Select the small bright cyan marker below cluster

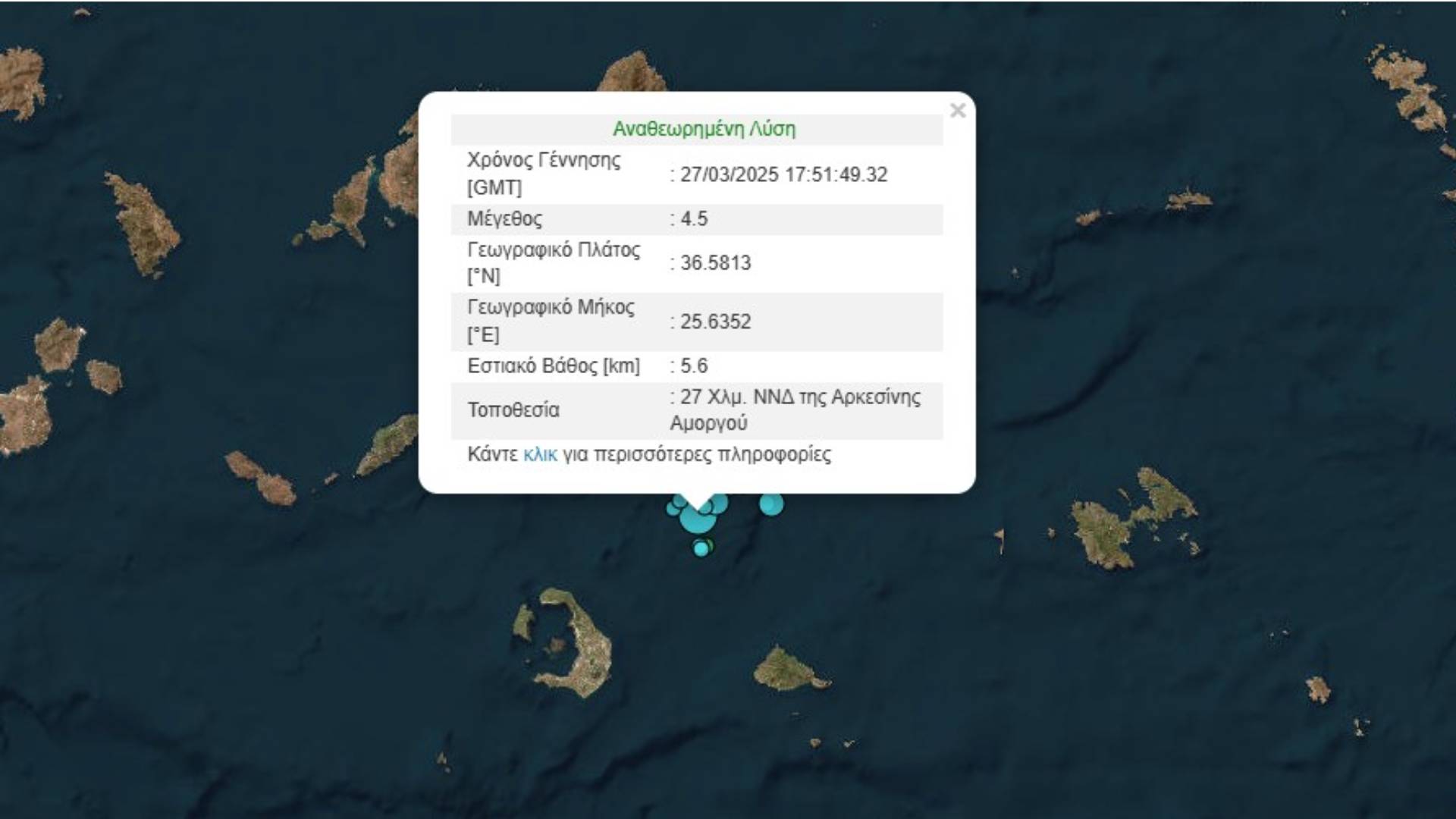(x=700, y=549)
